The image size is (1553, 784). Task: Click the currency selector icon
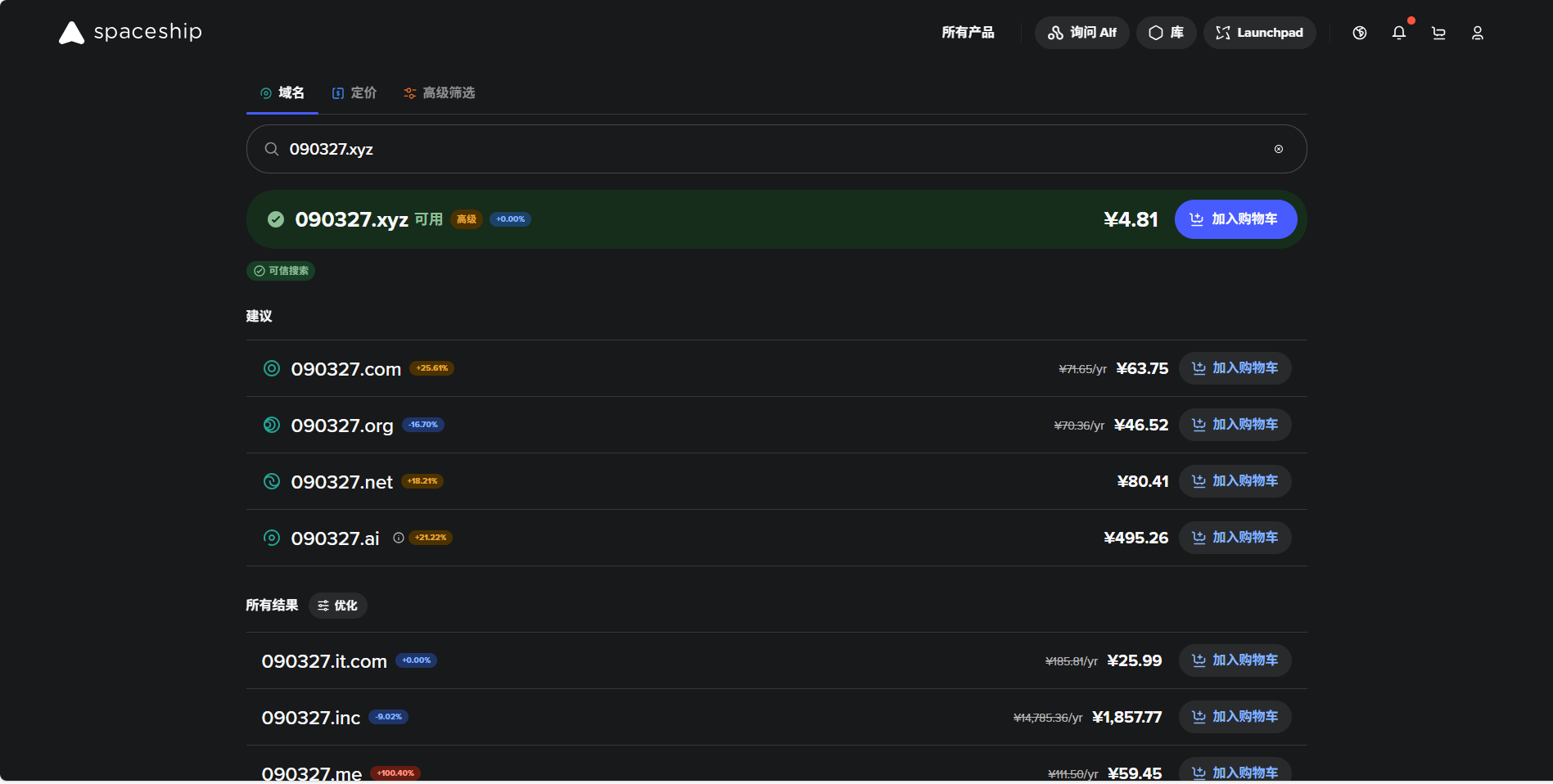[1359, 33]
